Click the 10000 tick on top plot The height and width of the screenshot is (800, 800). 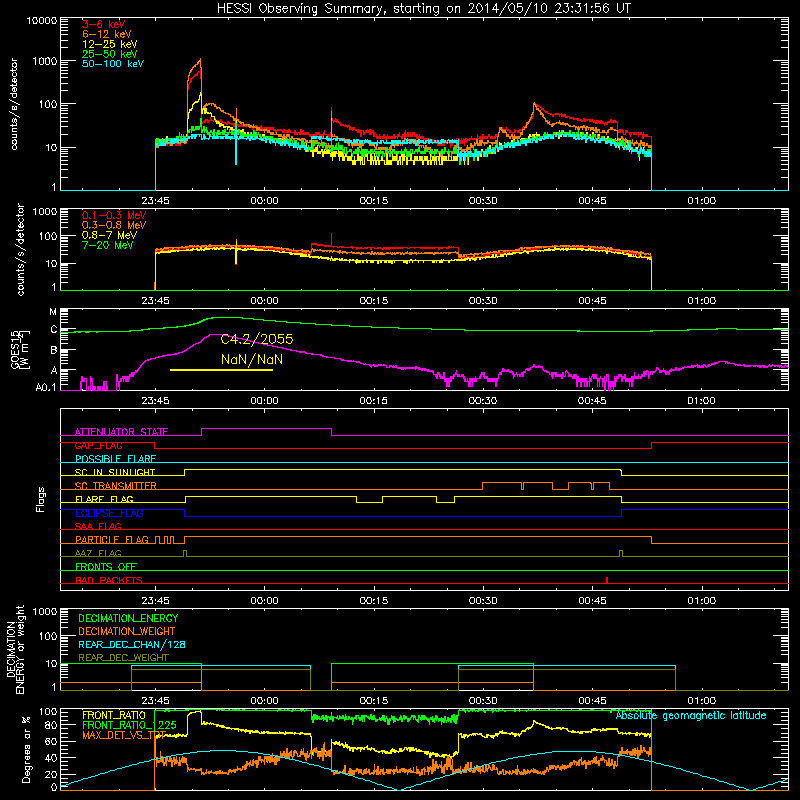[x=42, y=20]
